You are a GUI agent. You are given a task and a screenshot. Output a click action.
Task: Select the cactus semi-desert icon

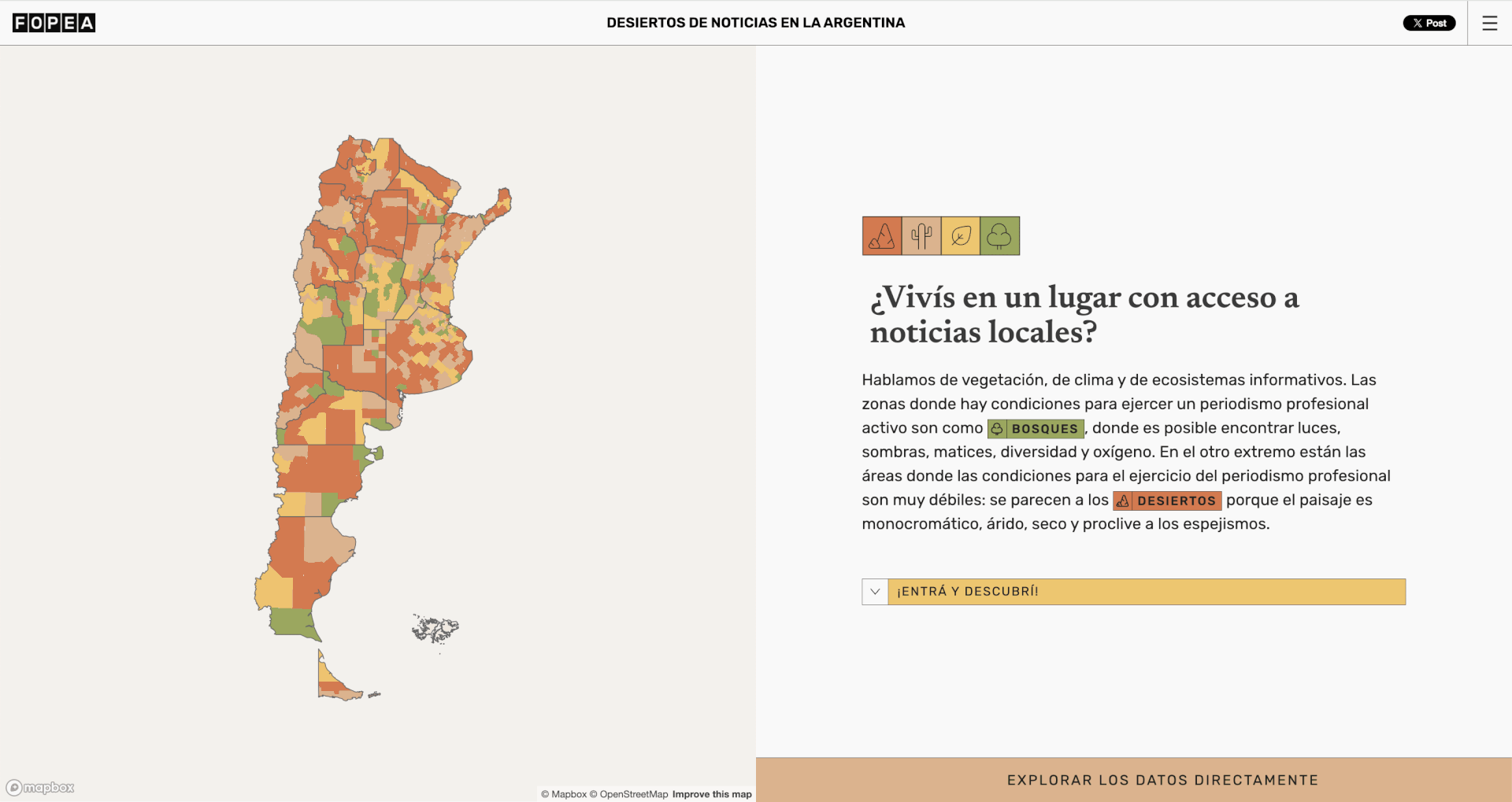click(x=921, y=236)
